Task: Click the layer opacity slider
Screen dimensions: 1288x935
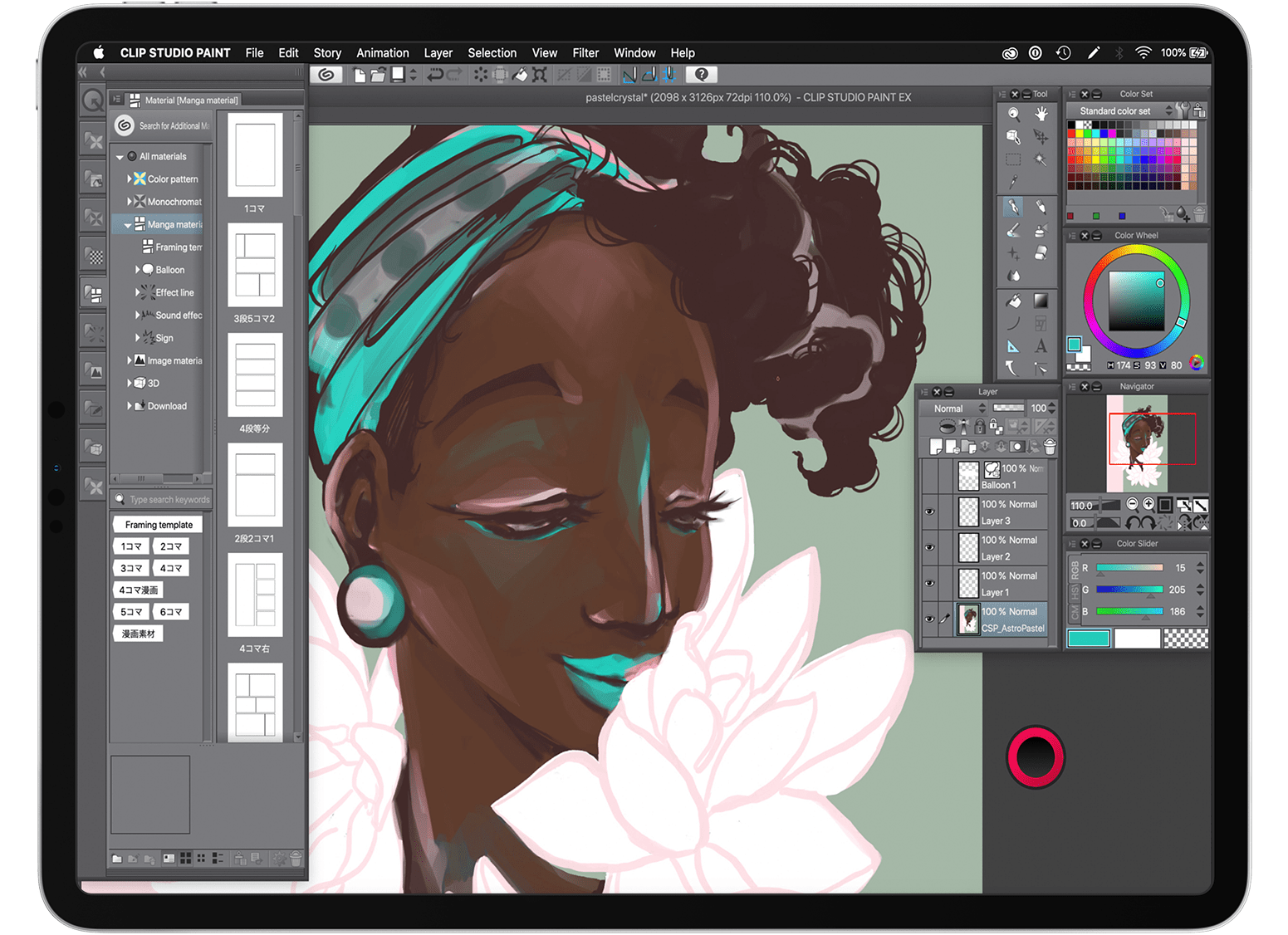Action: coord(1009,408)
